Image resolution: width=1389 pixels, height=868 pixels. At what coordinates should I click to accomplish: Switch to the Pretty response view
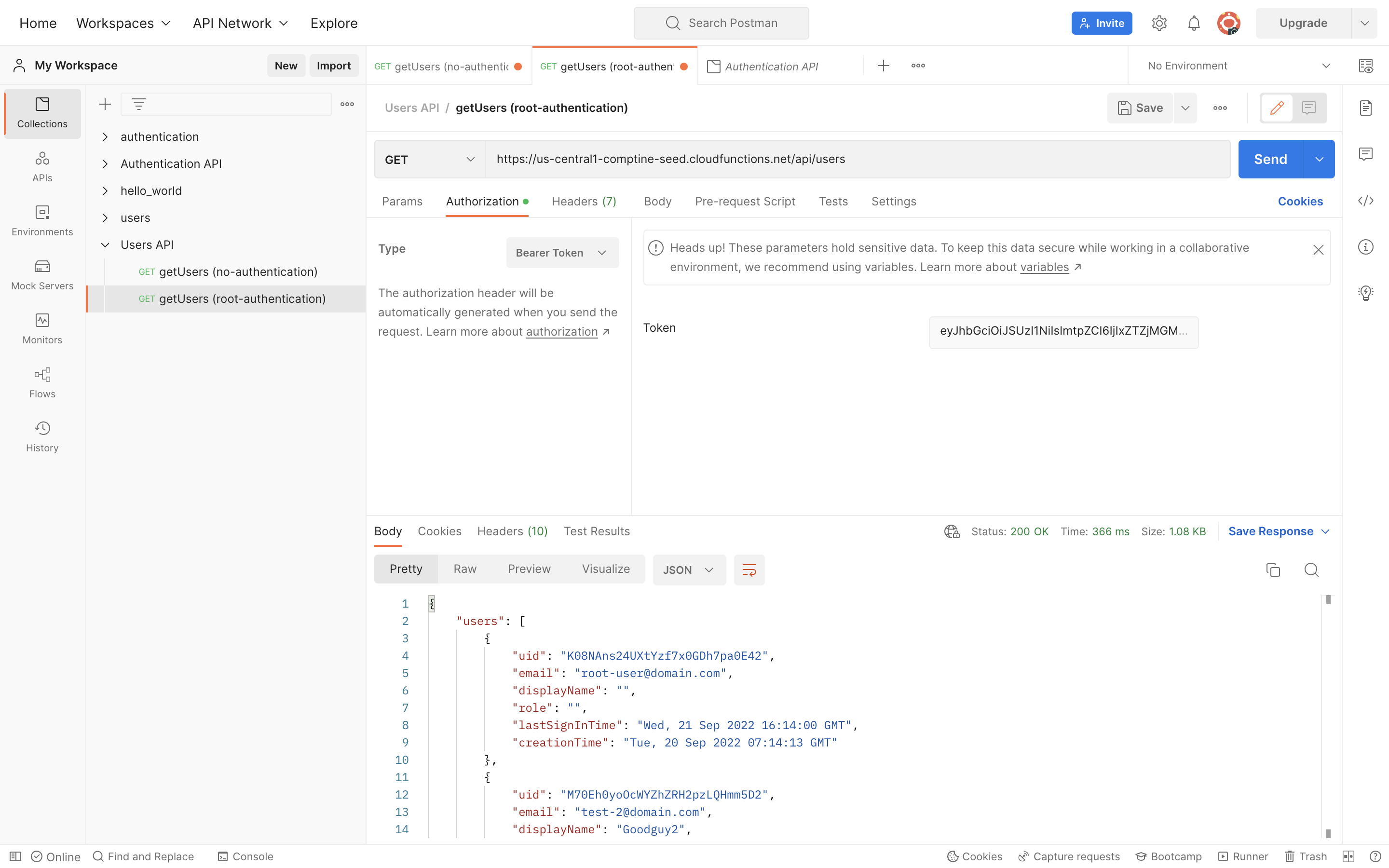(x=405, y=569)
